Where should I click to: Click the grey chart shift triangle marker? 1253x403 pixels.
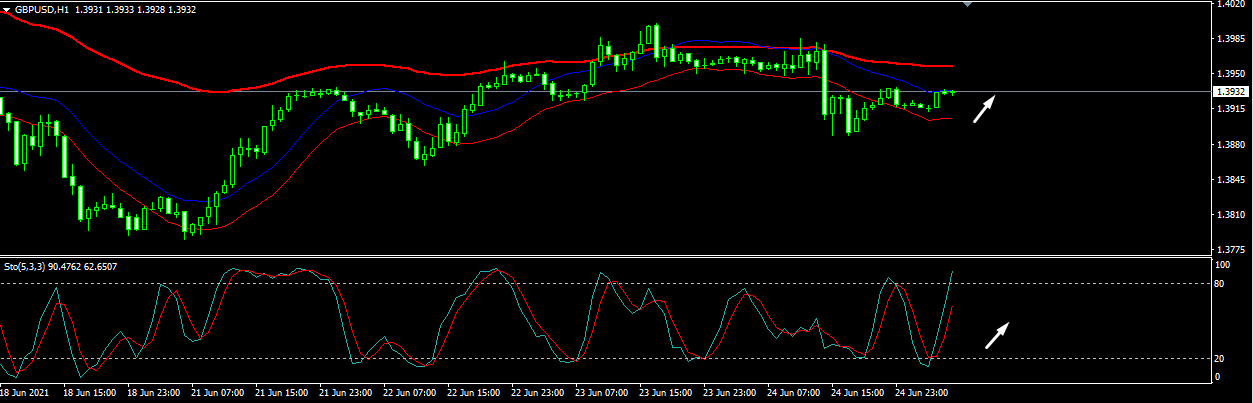967,5
